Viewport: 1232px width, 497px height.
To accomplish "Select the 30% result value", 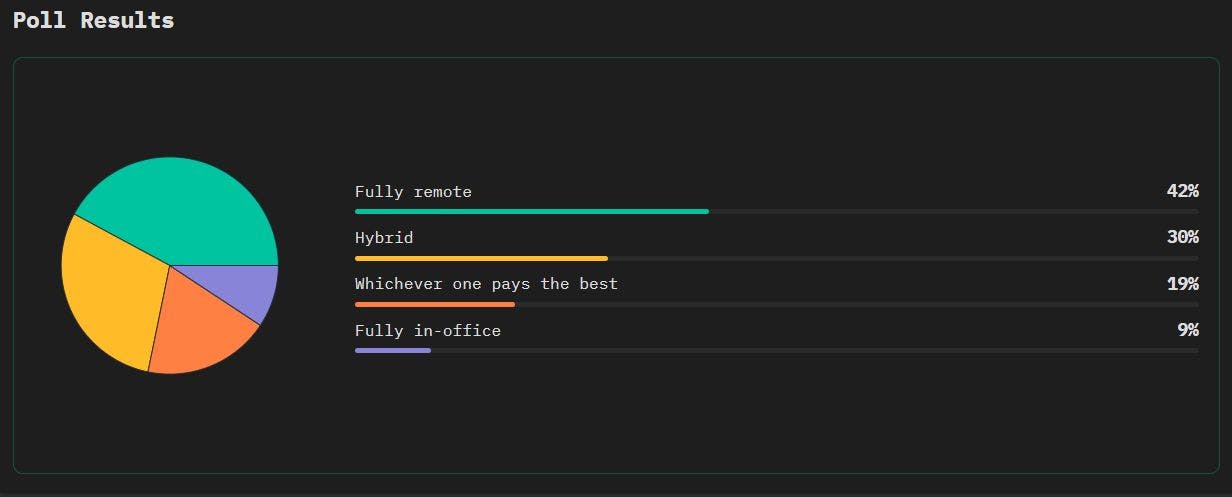I will coord(1182,237).
